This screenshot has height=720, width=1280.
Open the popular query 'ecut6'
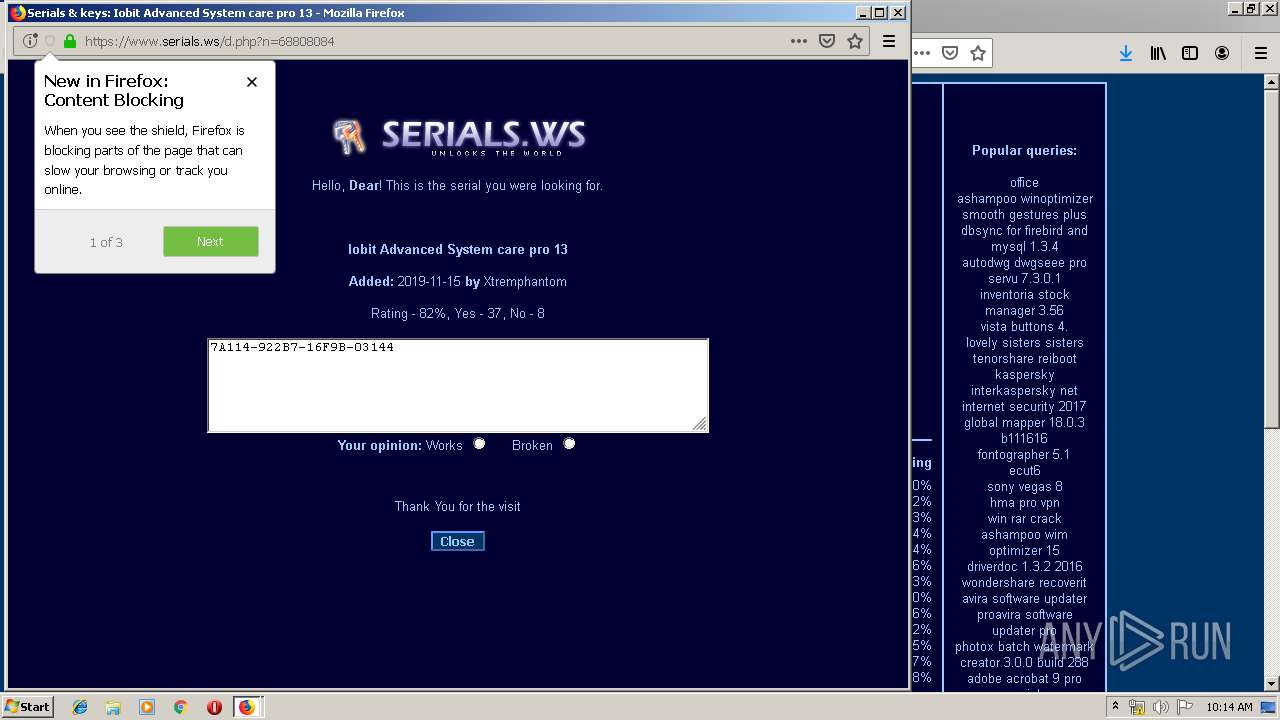[x=1024, y=471]
